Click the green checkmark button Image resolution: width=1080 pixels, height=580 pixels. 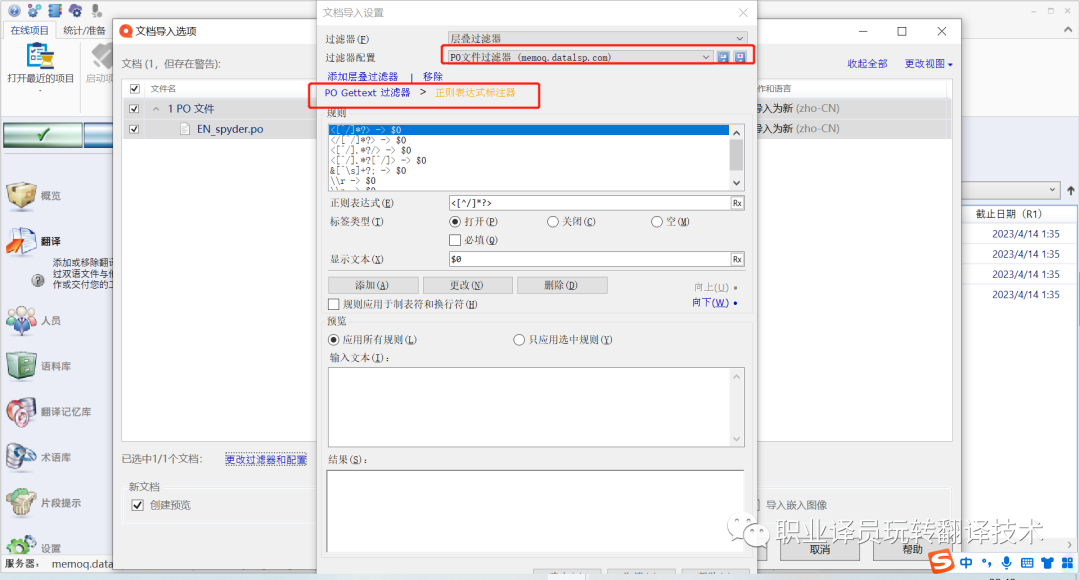[43, 135]
